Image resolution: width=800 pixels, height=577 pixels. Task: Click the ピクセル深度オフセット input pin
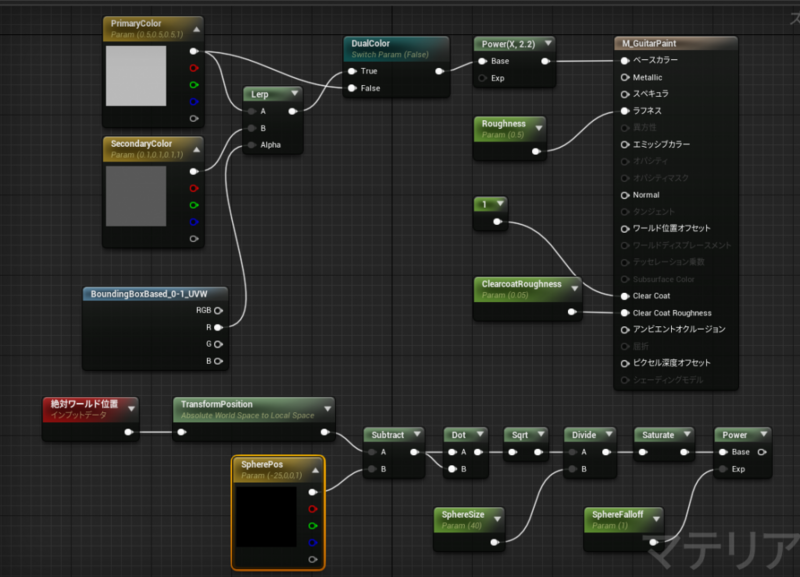coord(624,363)
